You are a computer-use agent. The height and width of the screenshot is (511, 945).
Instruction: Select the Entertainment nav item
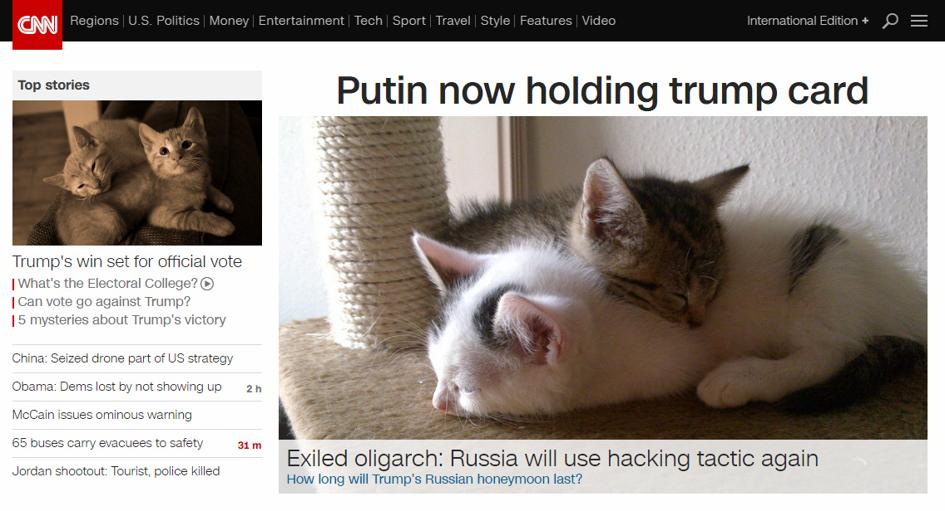(301, 20)
